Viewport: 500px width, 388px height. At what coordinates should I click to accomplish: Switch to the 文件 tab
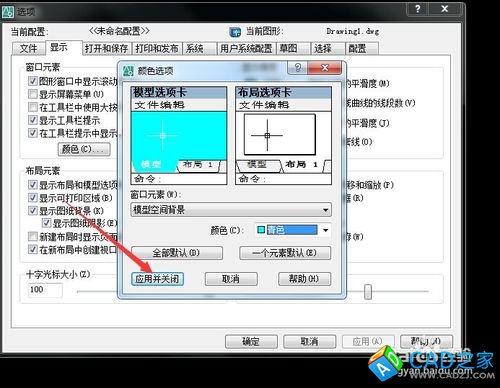[28, 48]
